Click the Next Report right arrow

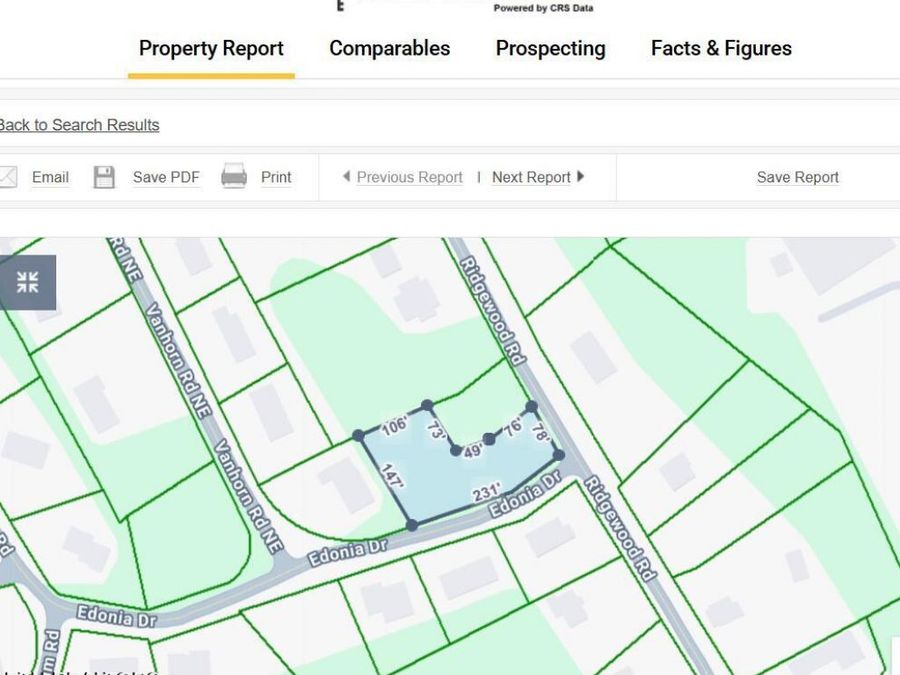pyautogui.click(x=580, y=176)
